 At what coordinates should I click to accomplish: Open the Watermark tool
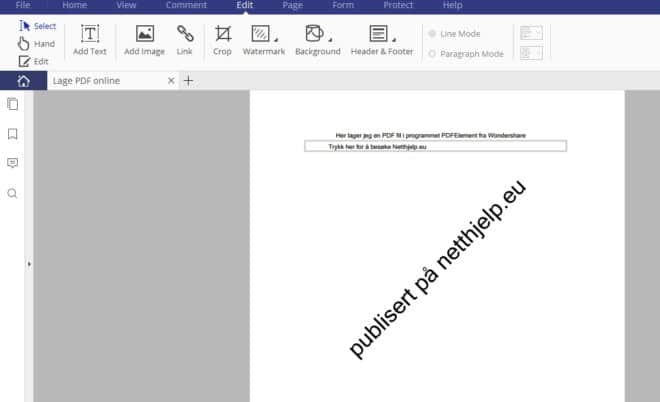point(263,40)
